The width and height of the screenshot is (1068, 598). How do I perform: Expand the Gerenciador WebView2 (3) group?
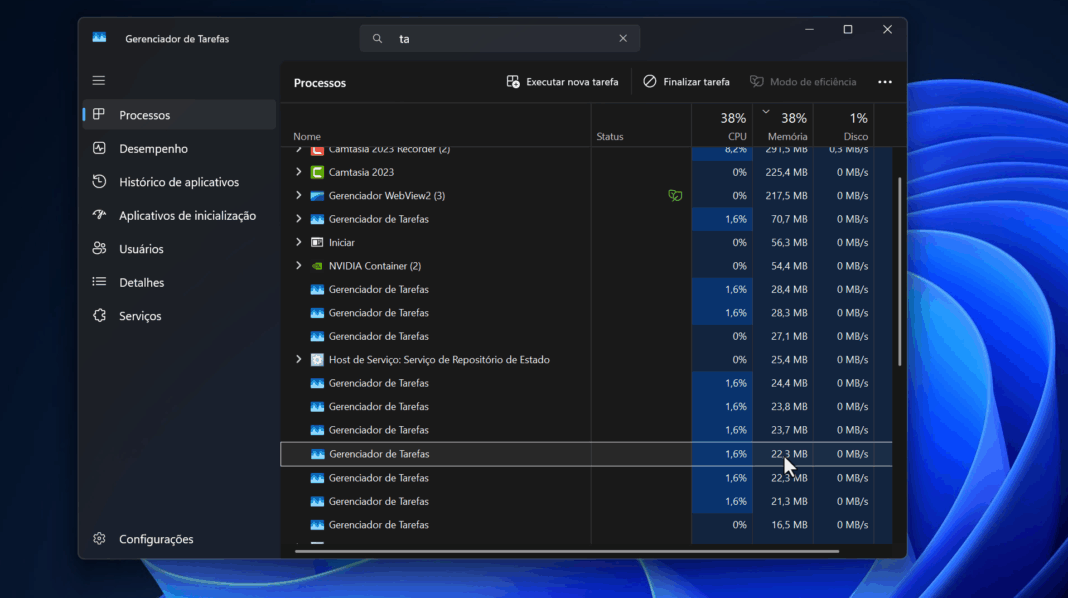[298, 195]
